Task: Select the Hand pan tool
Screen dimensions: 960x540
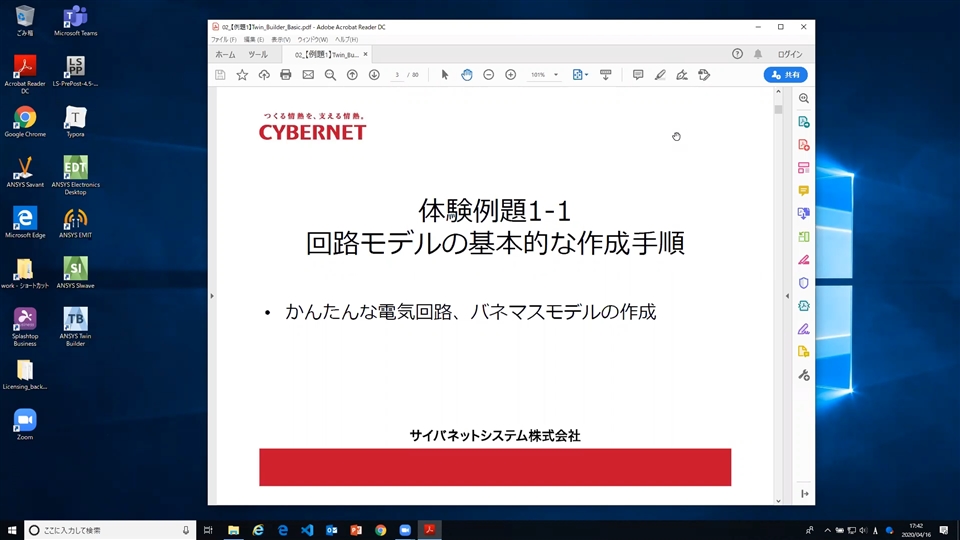Action: point(467,75)
